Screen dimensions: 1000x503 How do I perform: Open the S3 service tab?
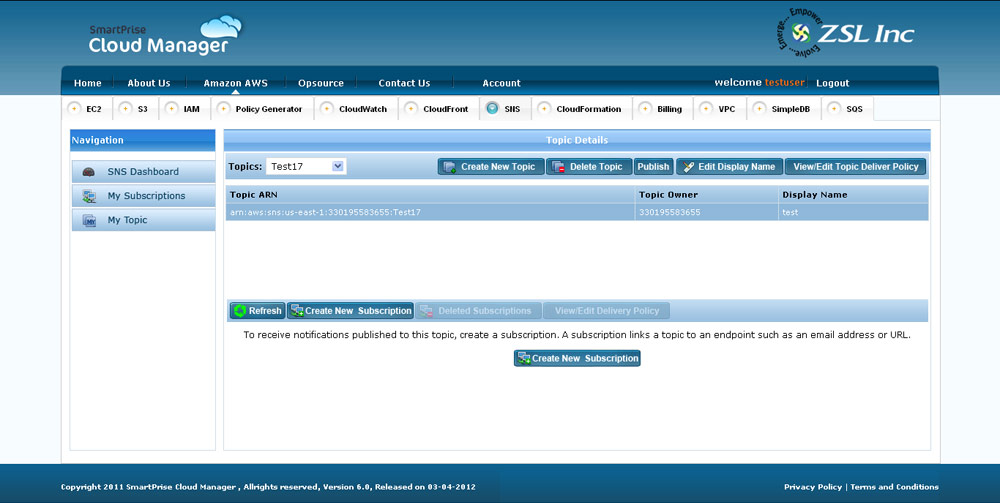coord(136,109)
